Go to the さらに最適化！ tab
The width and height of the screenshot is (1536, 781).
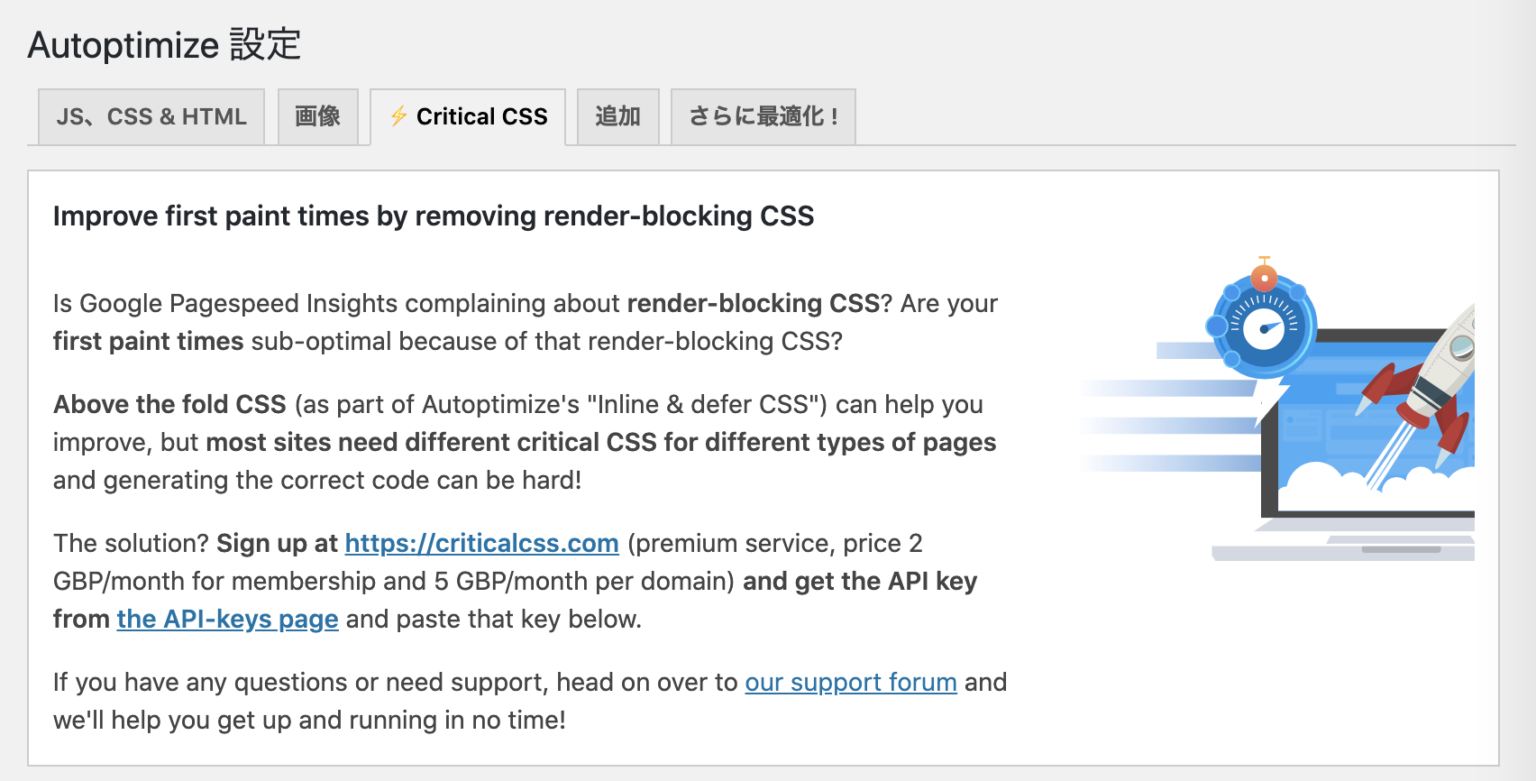[763, 117]
